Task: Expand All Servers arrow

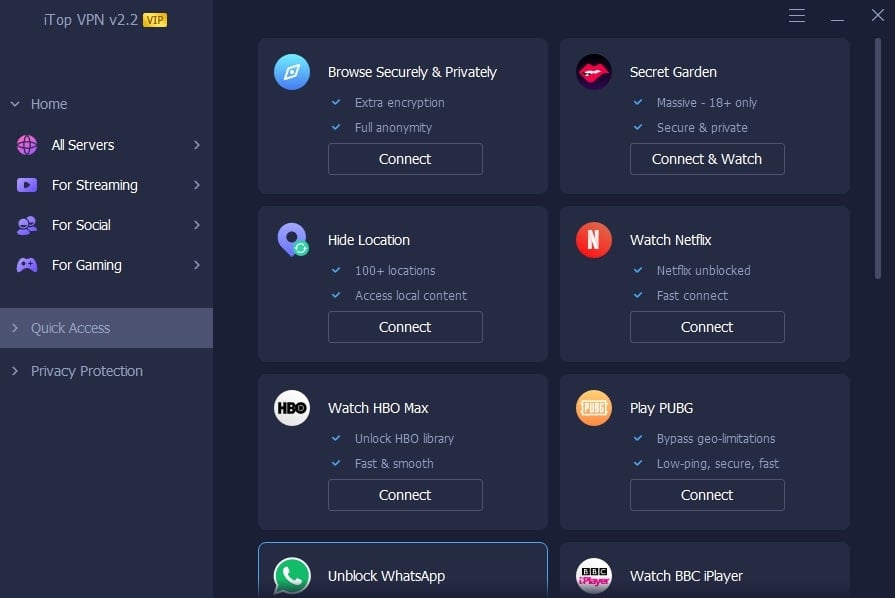Action: tap(196, 145)
